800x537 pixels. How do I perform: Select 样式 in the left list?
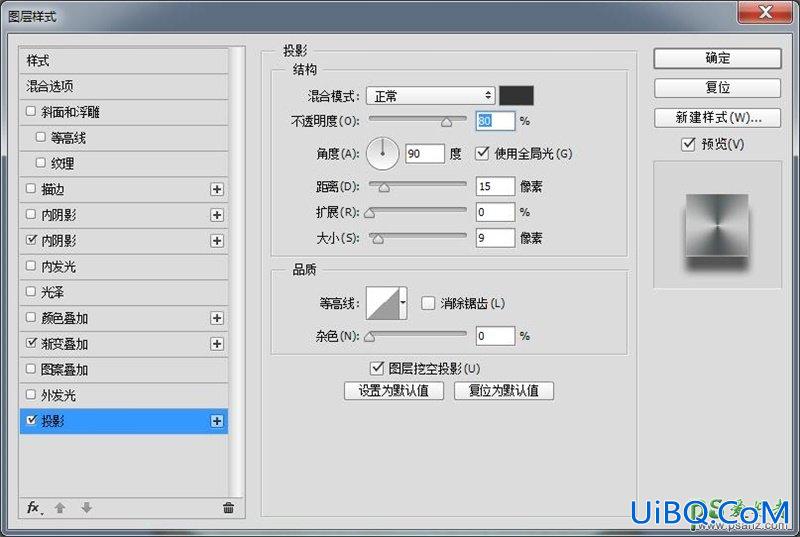123,61
